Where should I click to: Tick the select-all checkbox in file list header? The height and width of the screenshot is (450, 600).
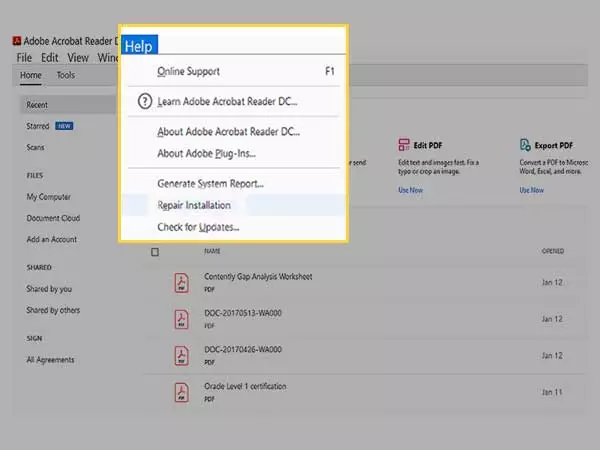[155, 252]
